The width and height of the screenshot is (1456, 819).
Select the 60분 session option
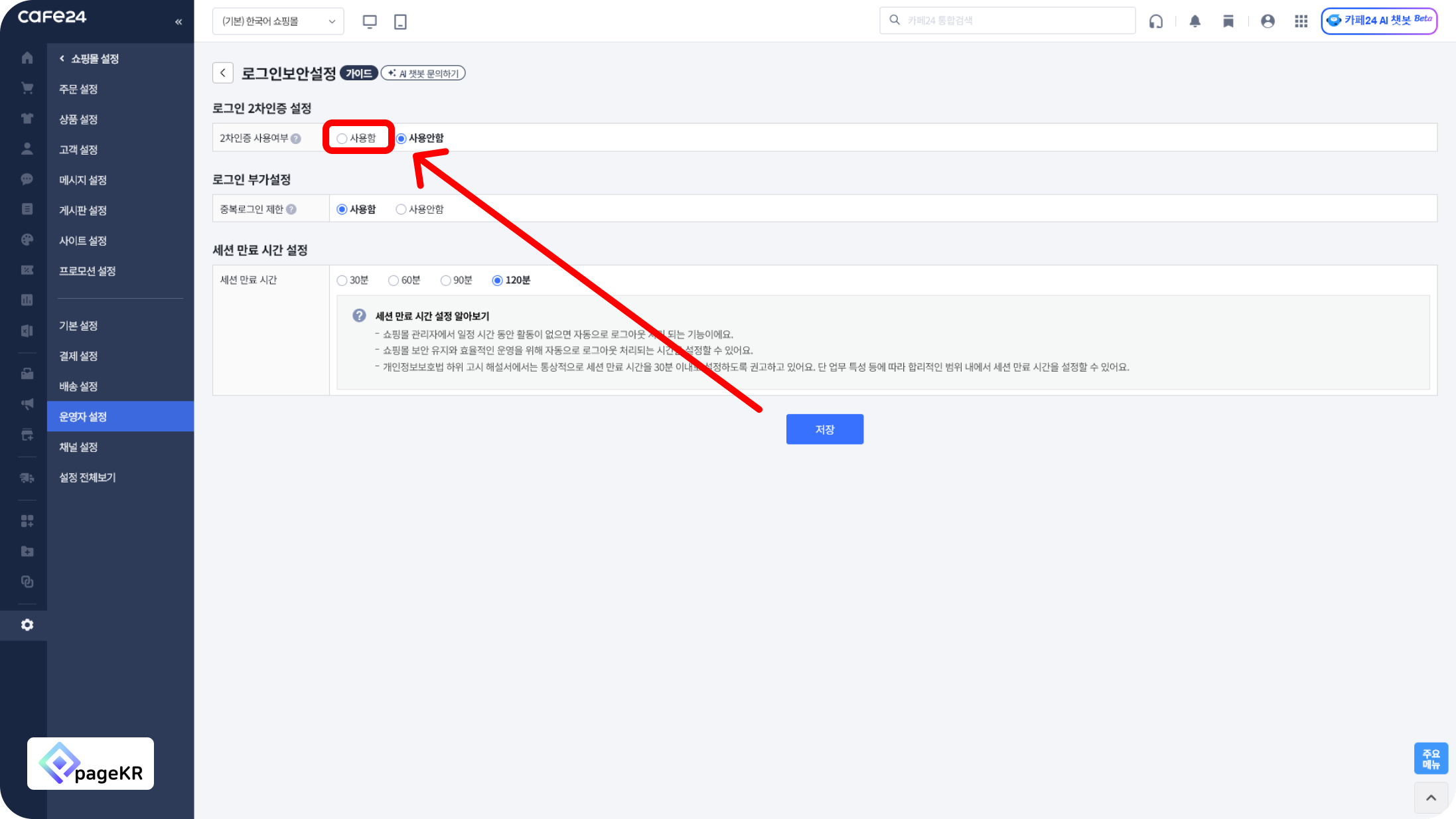(x=394, y=281)
